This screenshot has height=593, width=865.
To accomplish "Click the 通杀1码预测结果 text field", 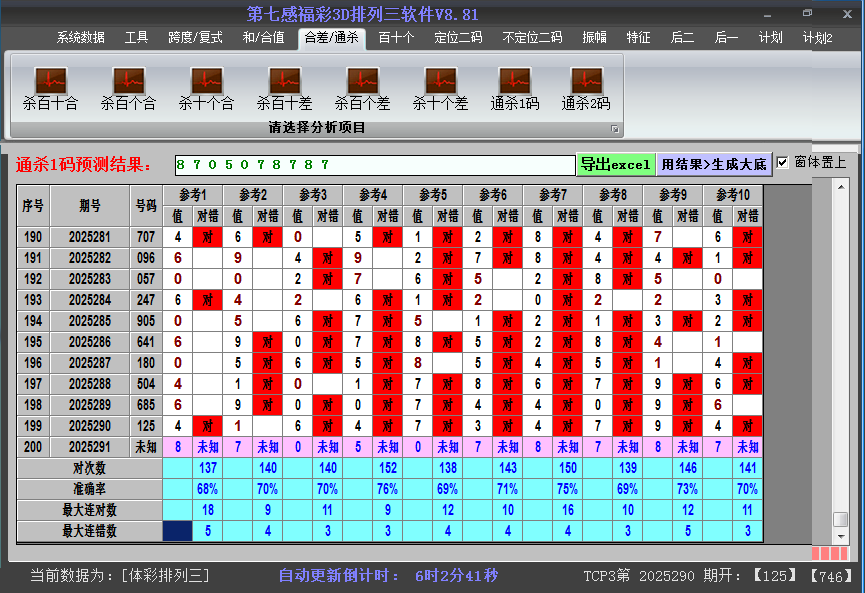I will pyautogui.click(x=372, y=165).
